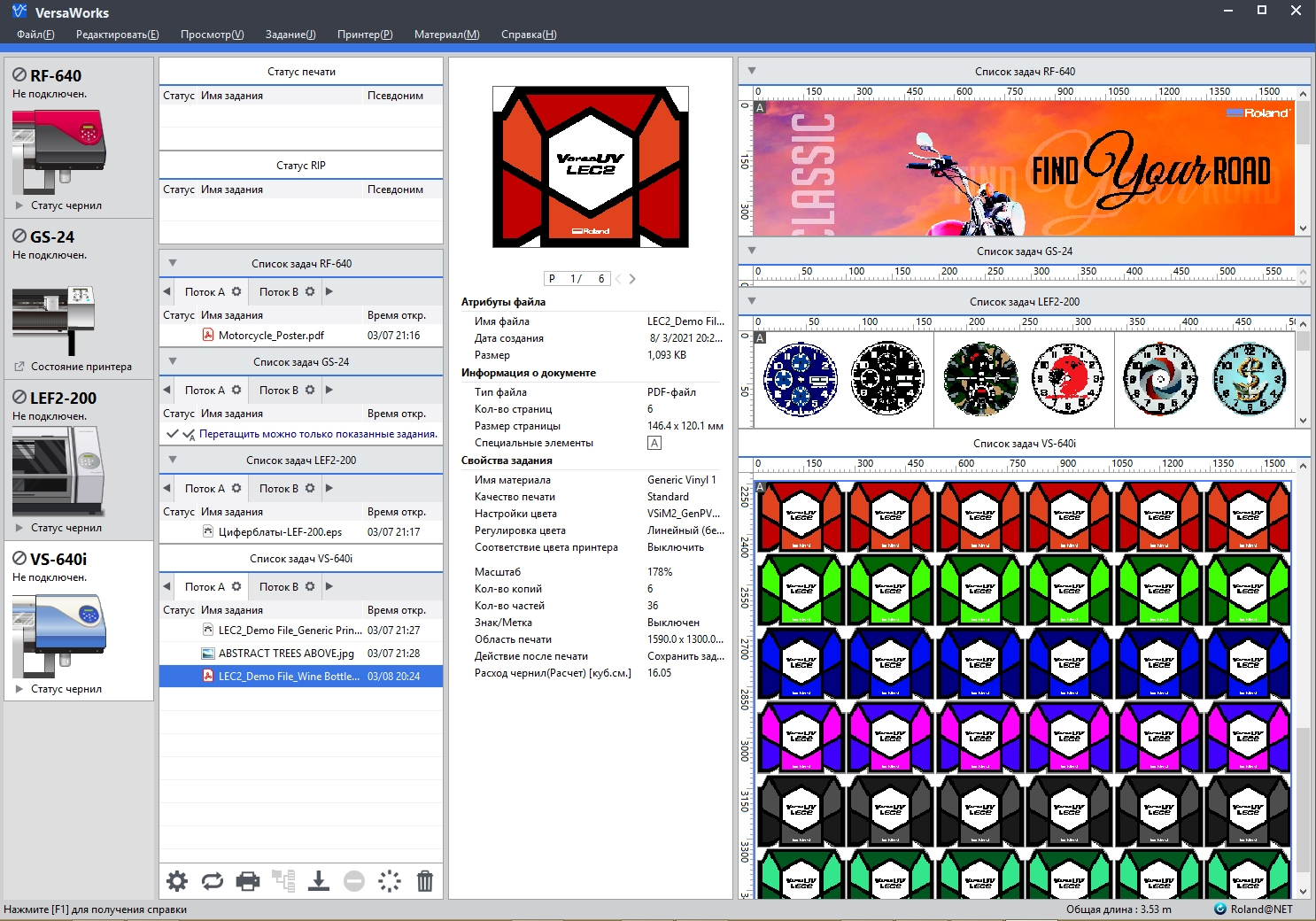Click right arrow of VS-640i queue tabs

tap(329, 586)
